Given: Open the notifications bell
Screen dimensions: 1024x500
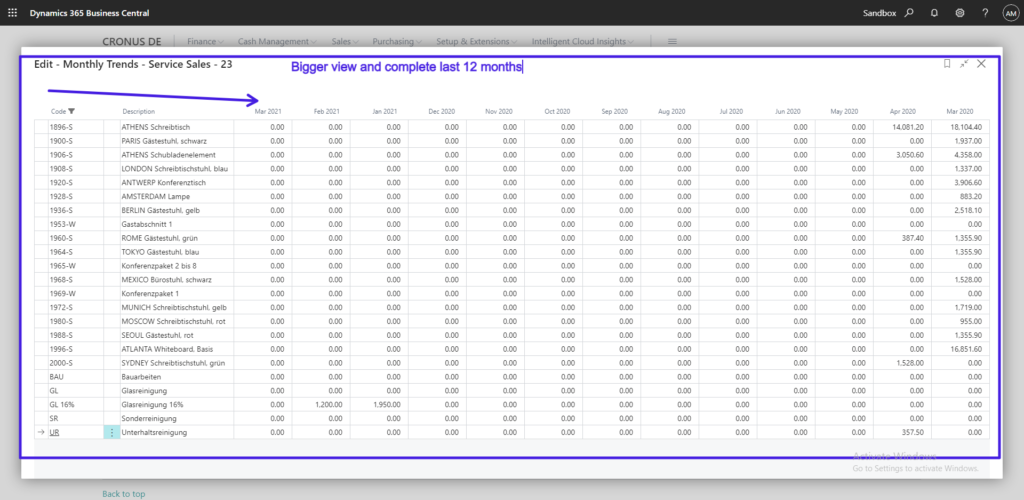Looking at the screenshot, I should (934, 13).
